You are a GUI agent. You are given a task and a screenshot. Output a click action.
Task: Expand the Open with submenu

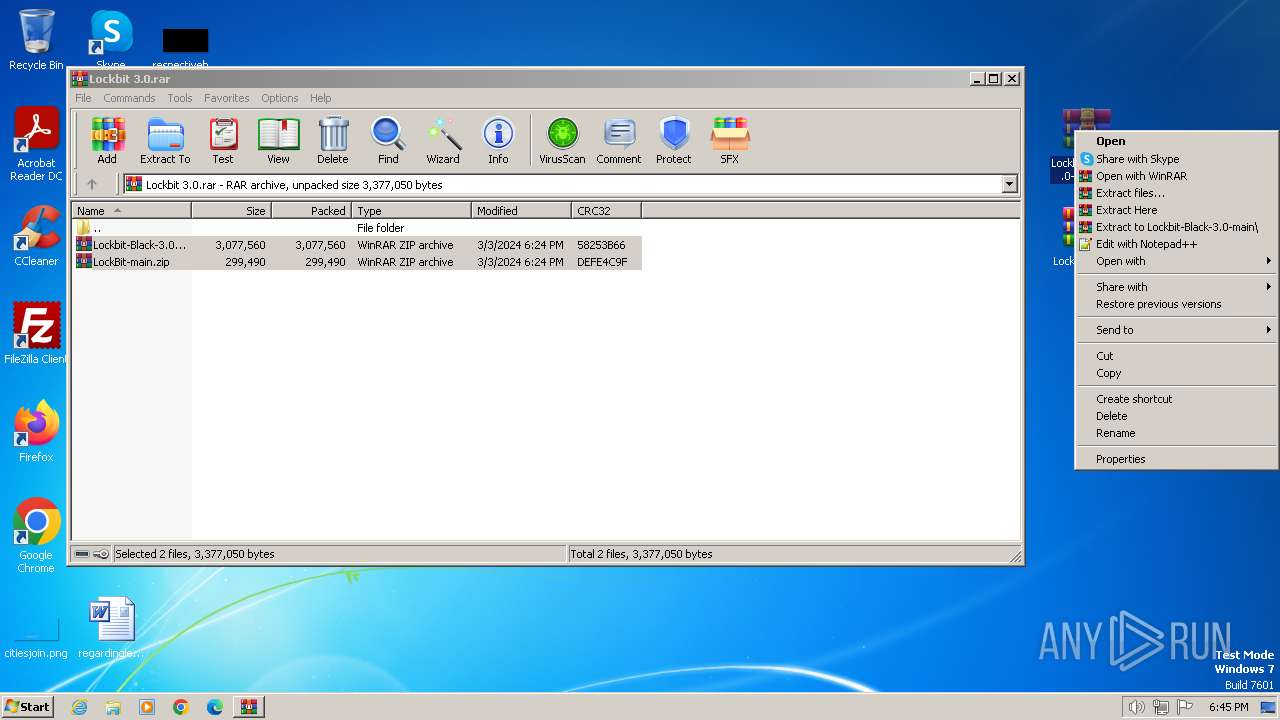(1176, 261)
